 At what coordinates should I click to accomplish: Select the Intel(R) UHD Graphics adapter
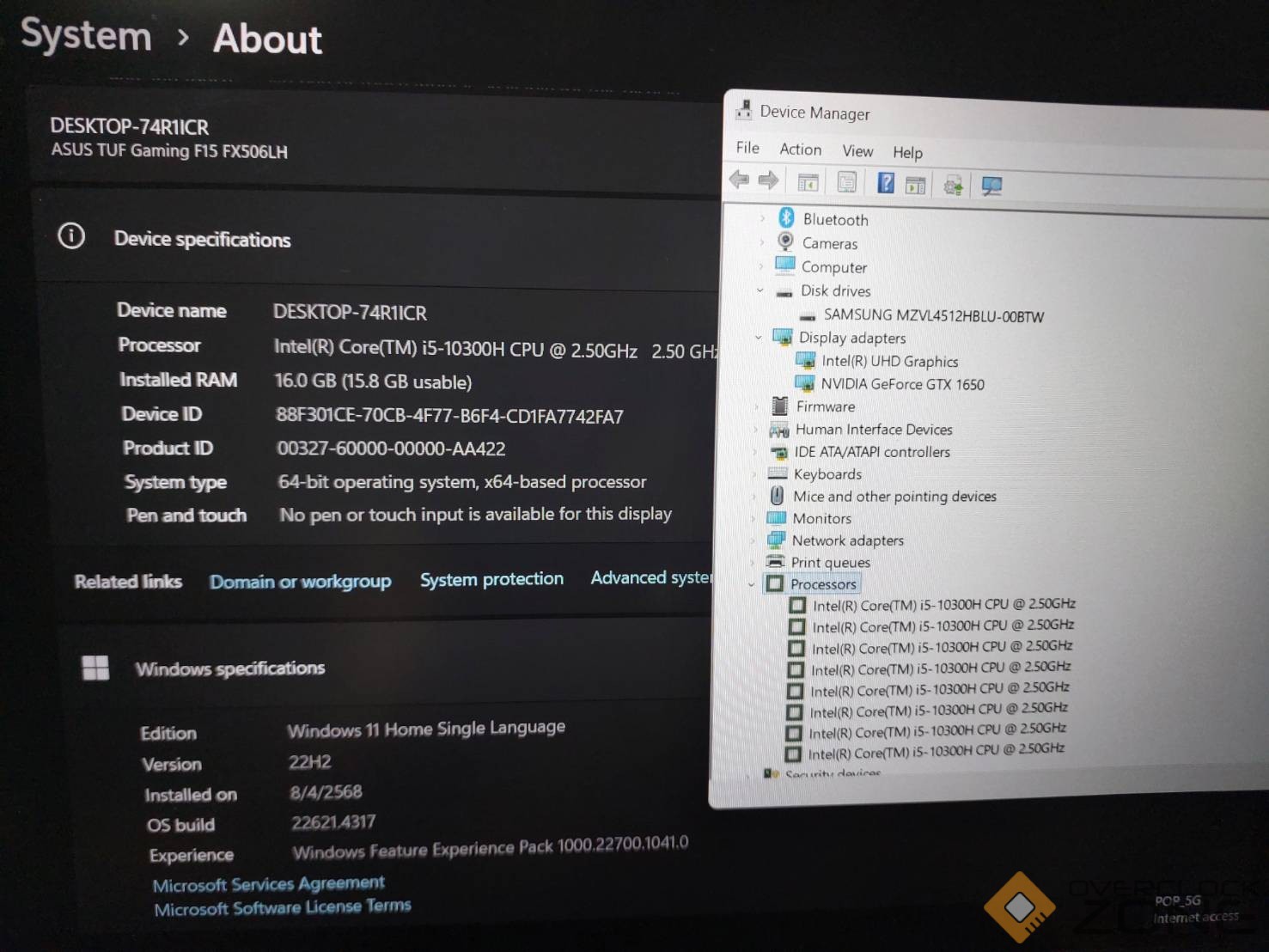point(890,361)
